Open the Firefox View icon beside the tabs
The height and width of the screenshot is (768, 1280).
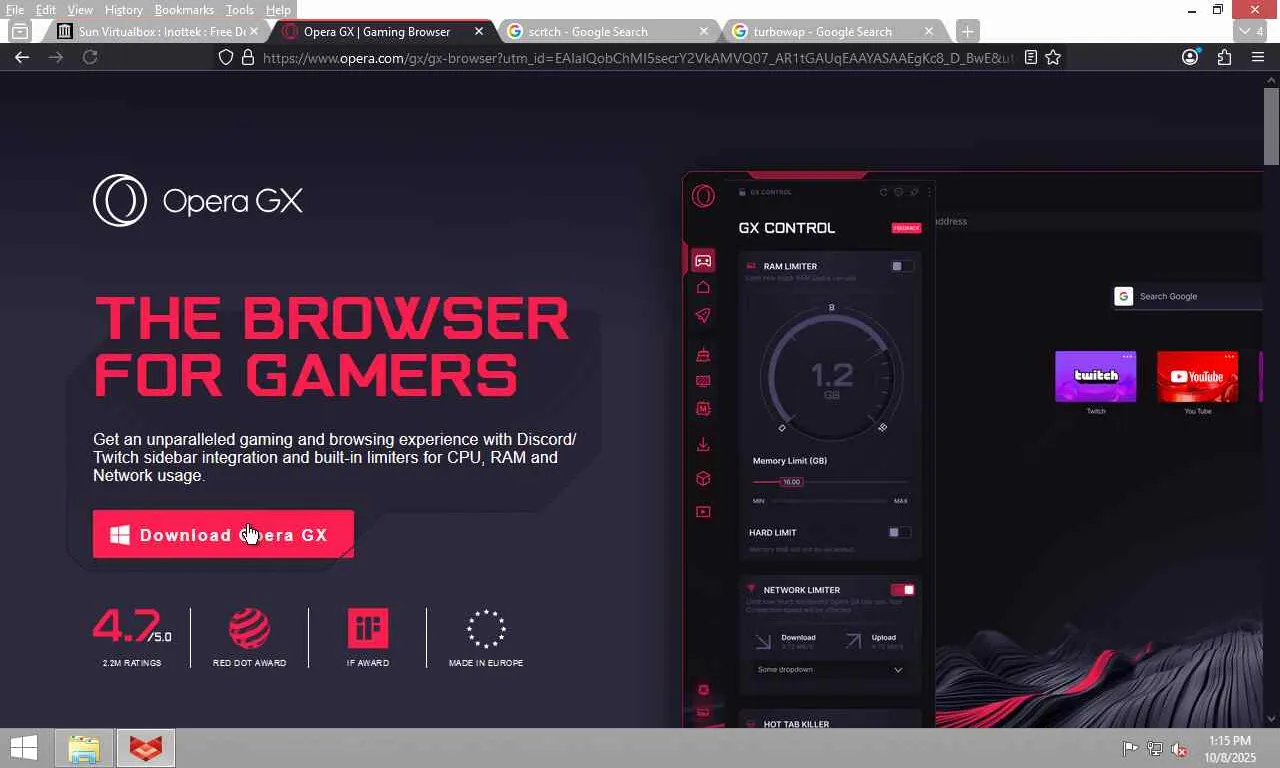pos(20,31)
